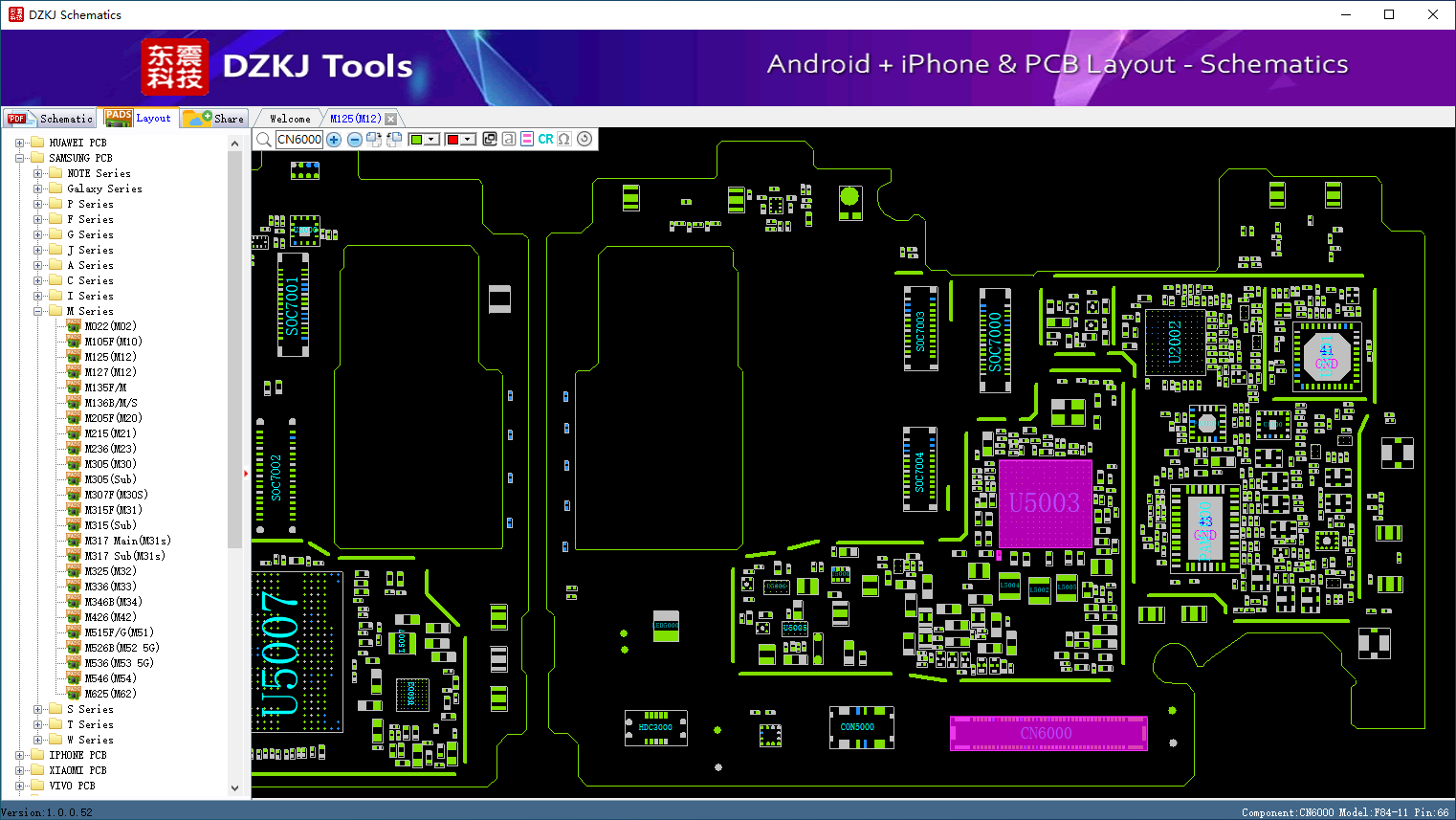This screenshot has width=1456, height=820.
Task: Expand the Galaxy Series folder
Action: tap(38, 188)
